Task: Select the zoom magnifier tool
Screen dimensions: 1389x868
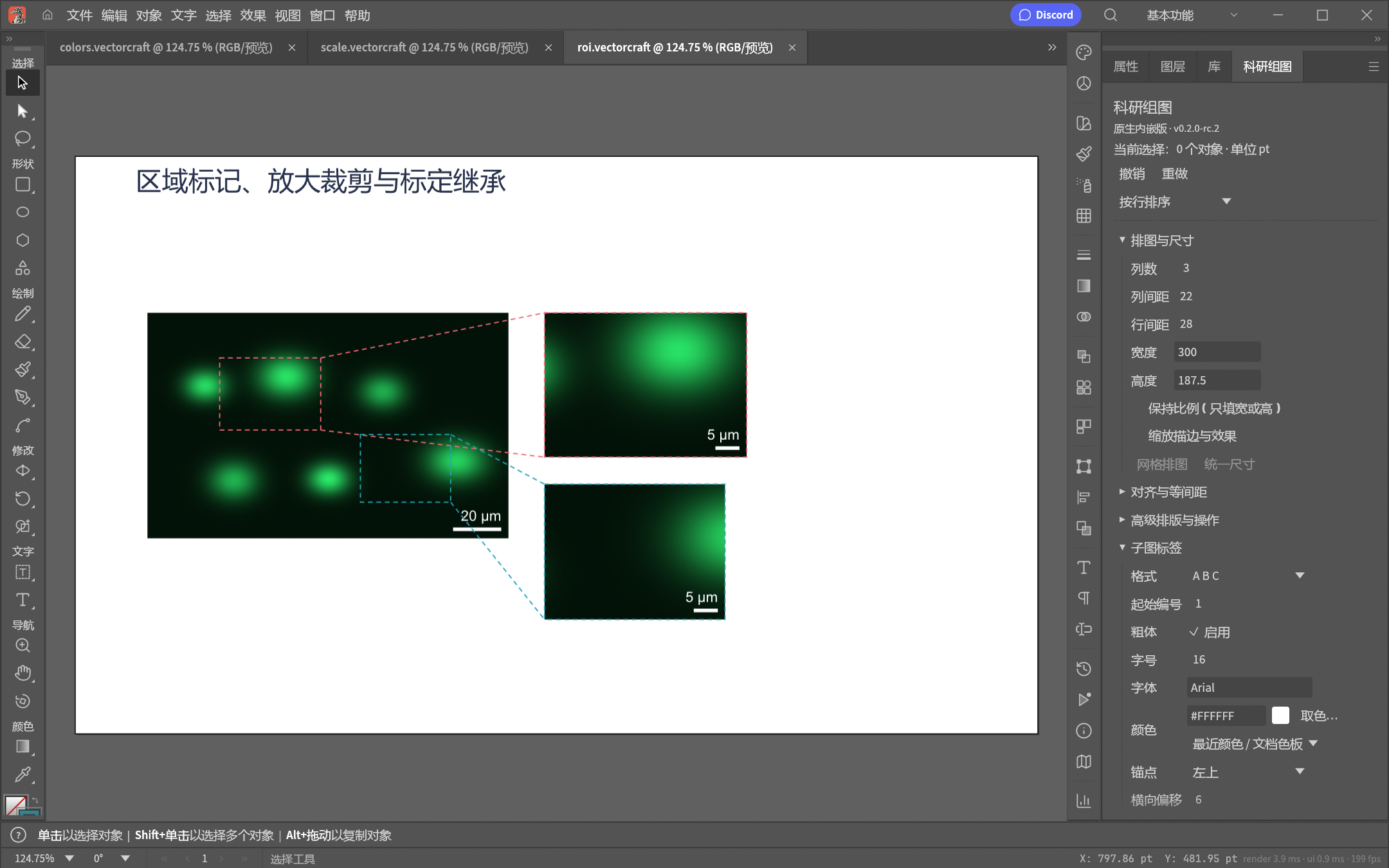Action: pos(23,646)
